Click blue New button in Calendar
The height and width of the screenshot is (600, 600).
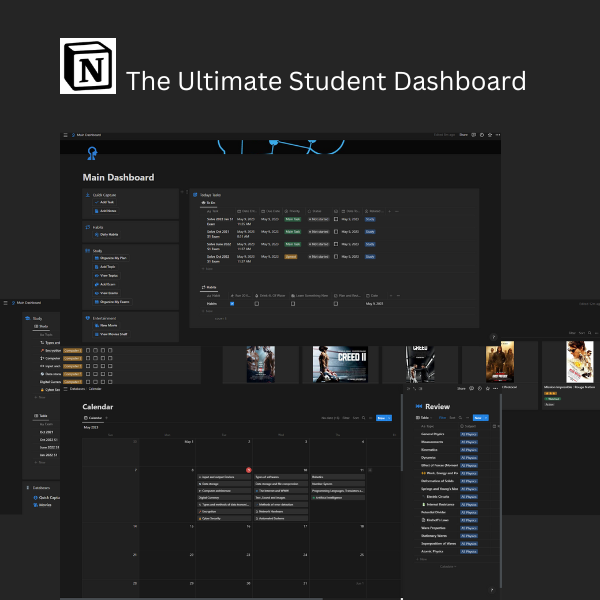coord(381,418)
